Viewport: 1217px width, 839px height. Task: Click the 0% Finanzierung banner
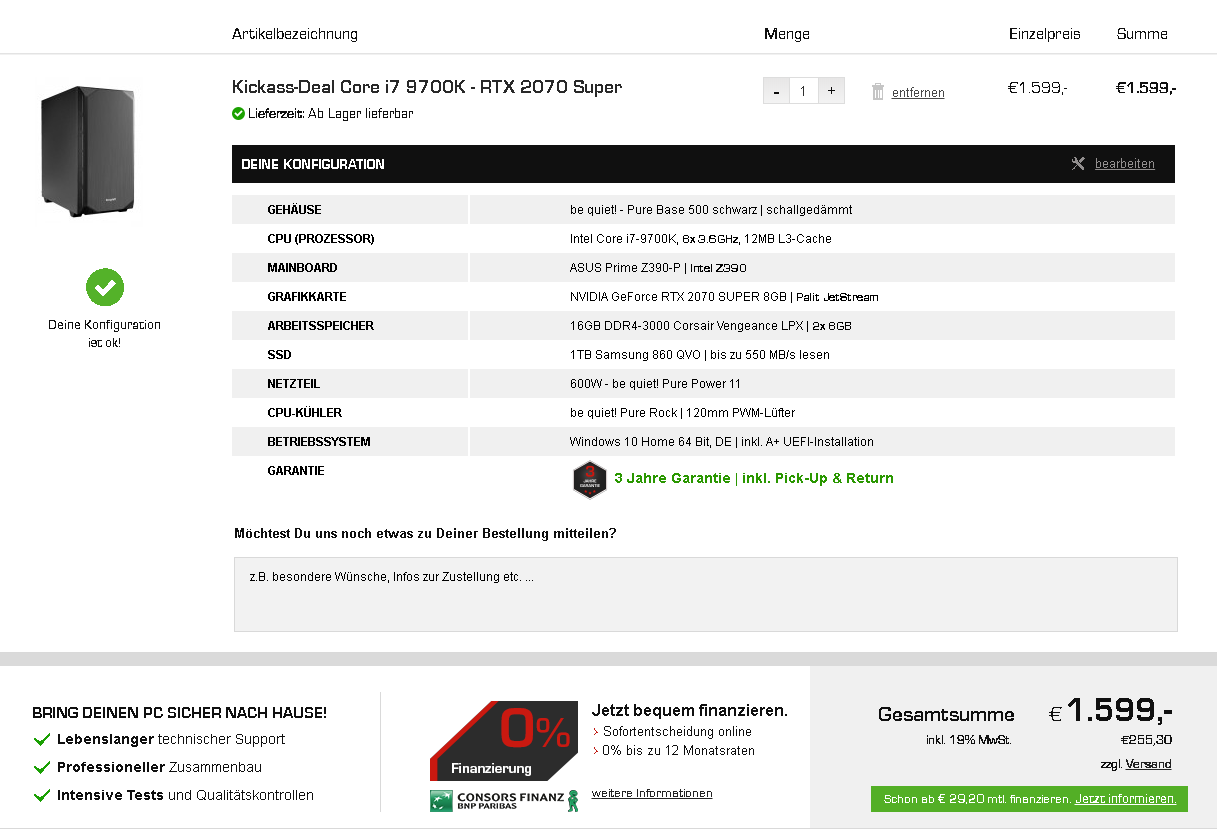pos(503,741)
